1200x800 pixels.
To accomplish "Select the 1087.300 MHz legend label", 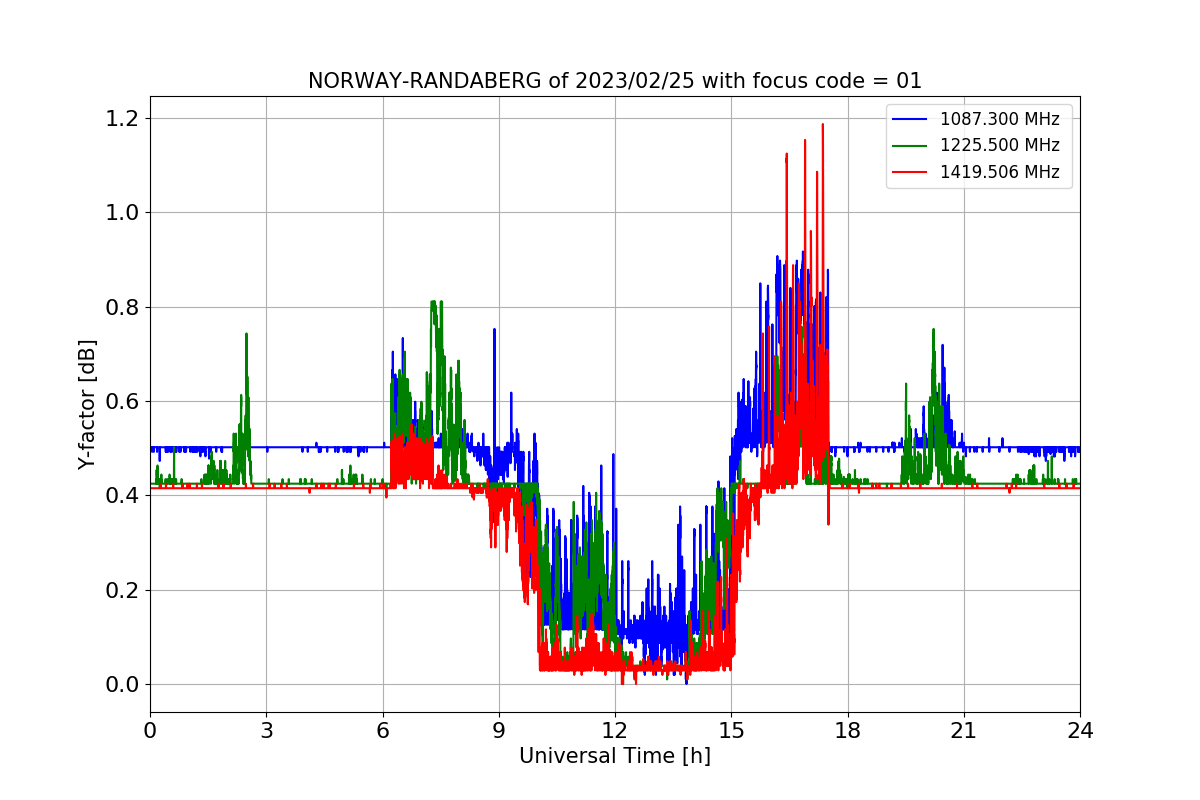I will (1000, 119).
